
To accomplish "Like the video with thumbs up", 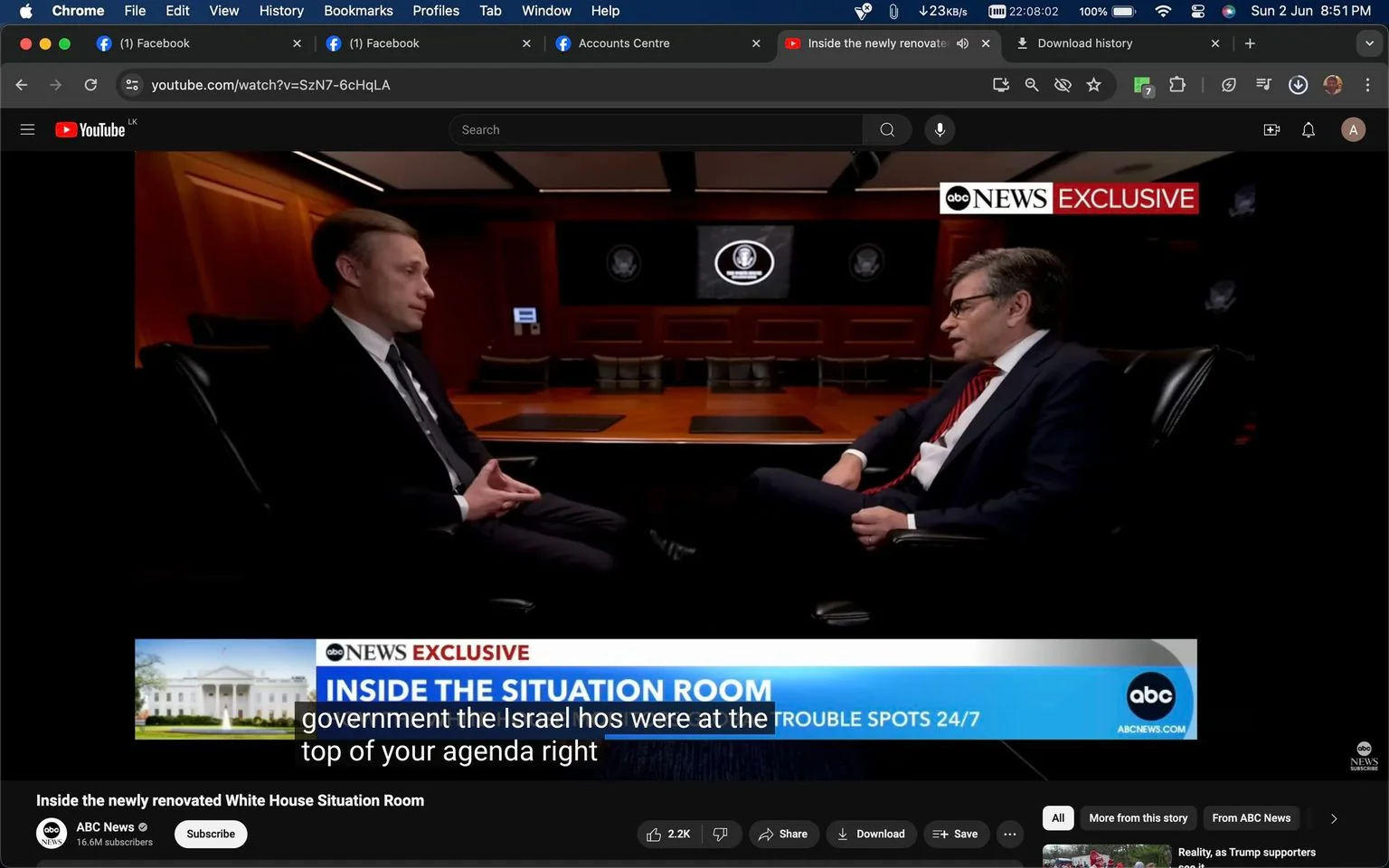I will (x=669, y=834).
